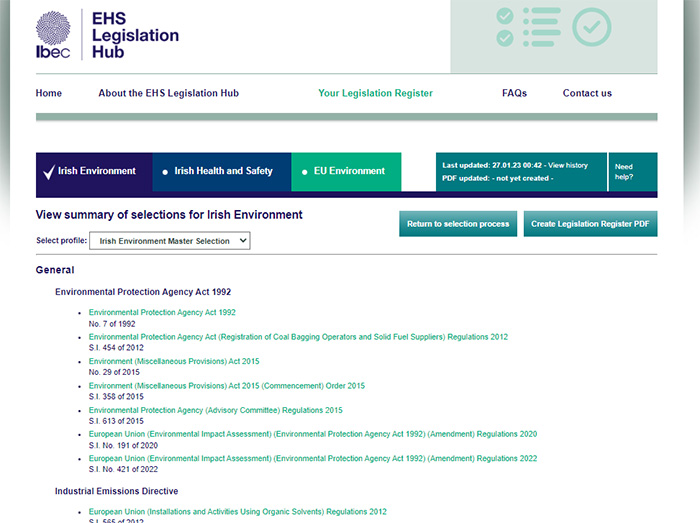Screen dimensions: 700x523
Task: Open the (Commencement) Order 2015 link
Action: pyautogui.click(x=226, y=386)
